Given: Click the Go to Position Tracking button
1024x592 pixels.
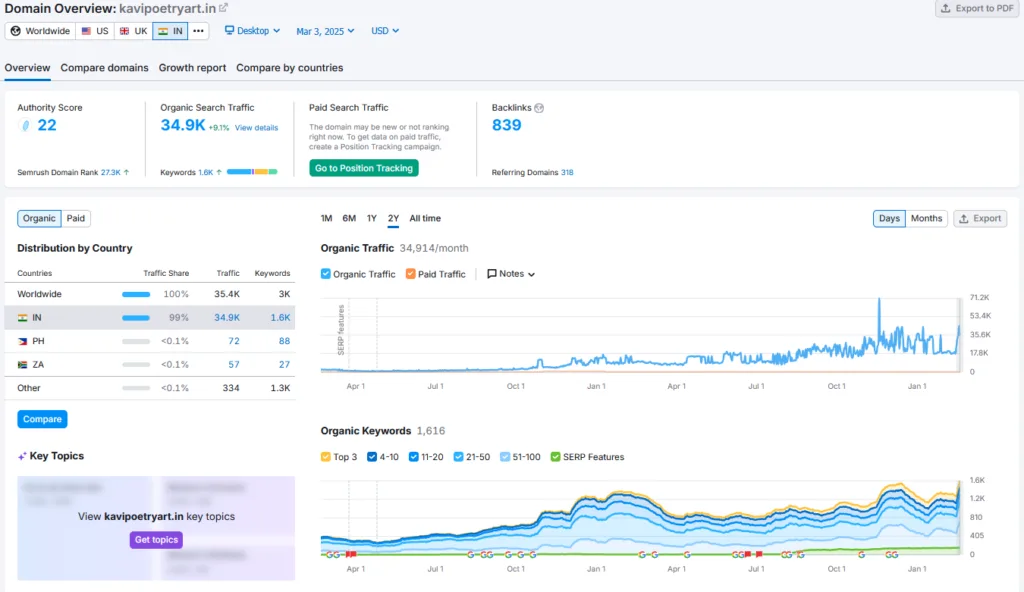Looking at the screenshot, I should [x=363, y=168].
